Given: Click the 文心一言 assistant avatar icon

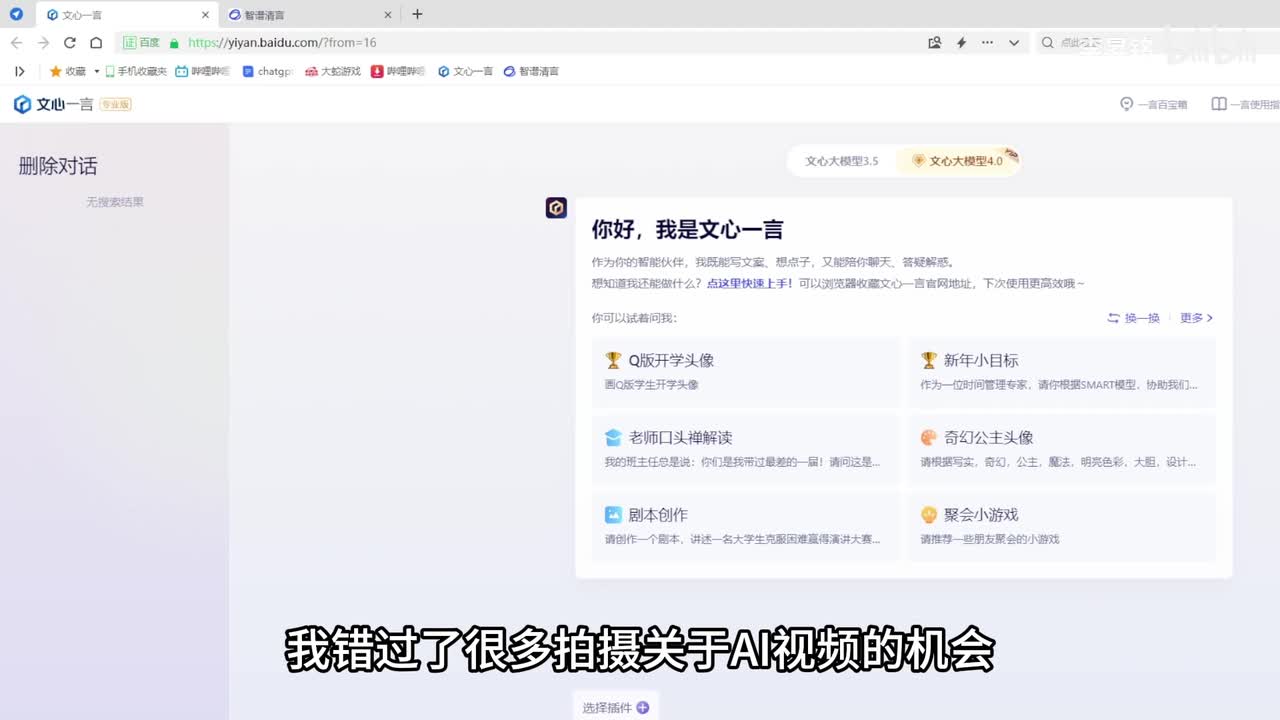Looking at the screenshot, I should (556, 207).
